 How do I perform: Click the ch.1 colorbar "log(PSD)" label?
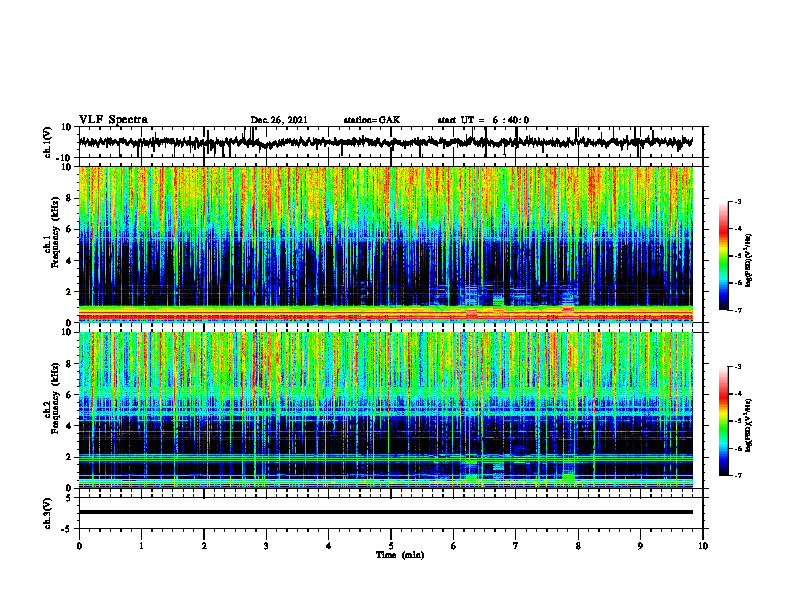[x=749, y=261]
